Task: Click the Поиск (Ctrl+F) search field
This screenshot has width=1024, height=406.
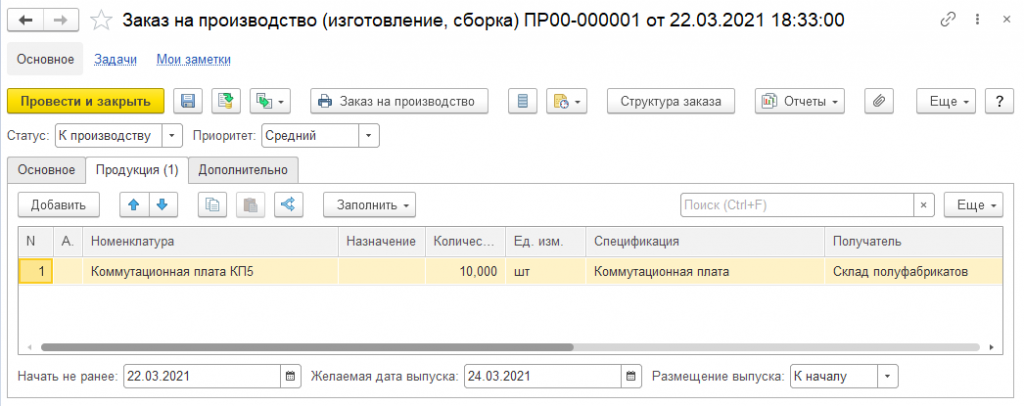Action: (797, 204)
